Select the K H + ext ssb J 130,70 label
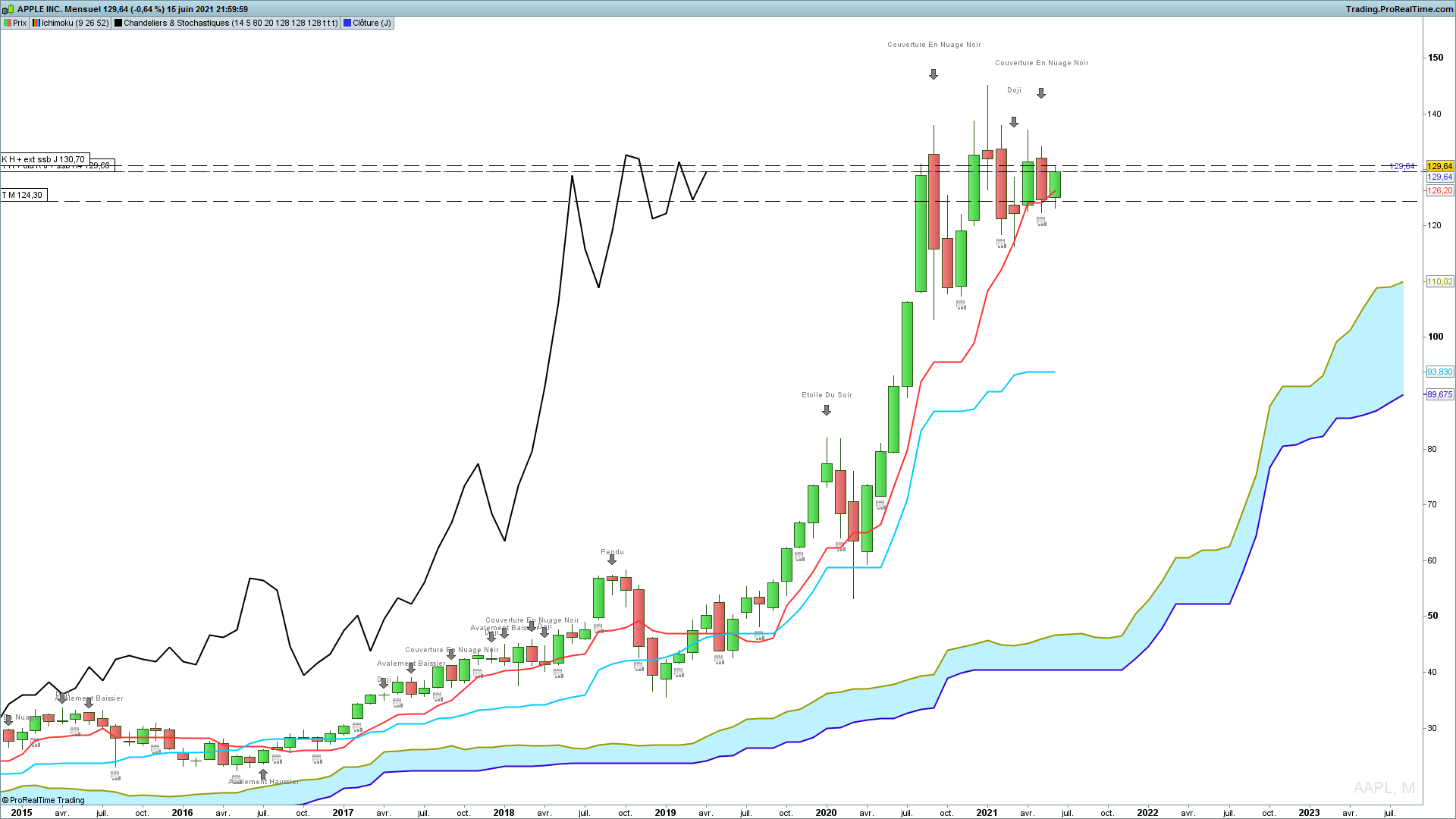This screenshot has height=819, width=1456. (45, 159)
